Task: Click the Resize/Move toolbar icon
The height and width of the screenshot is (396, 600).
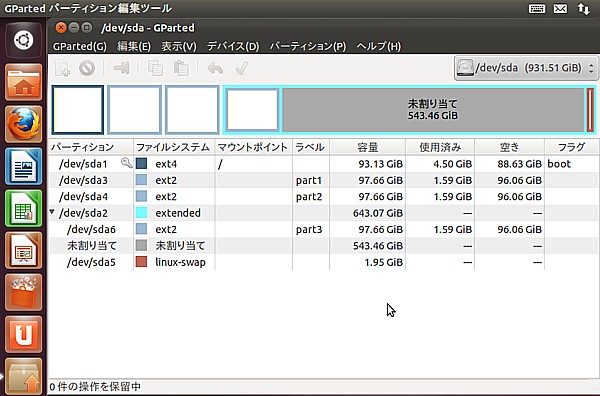Action: pyautogui.click(x=121, y=68)
